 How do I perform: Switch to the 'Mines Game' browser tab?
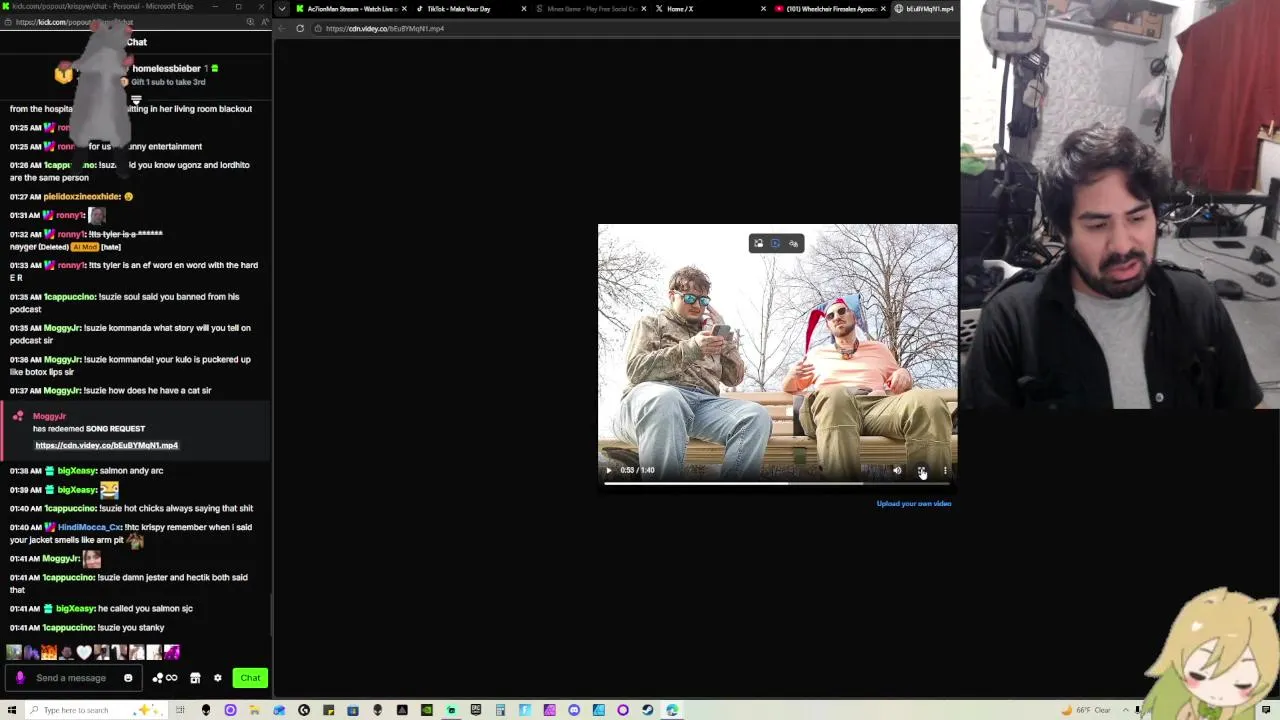(590, 9)
